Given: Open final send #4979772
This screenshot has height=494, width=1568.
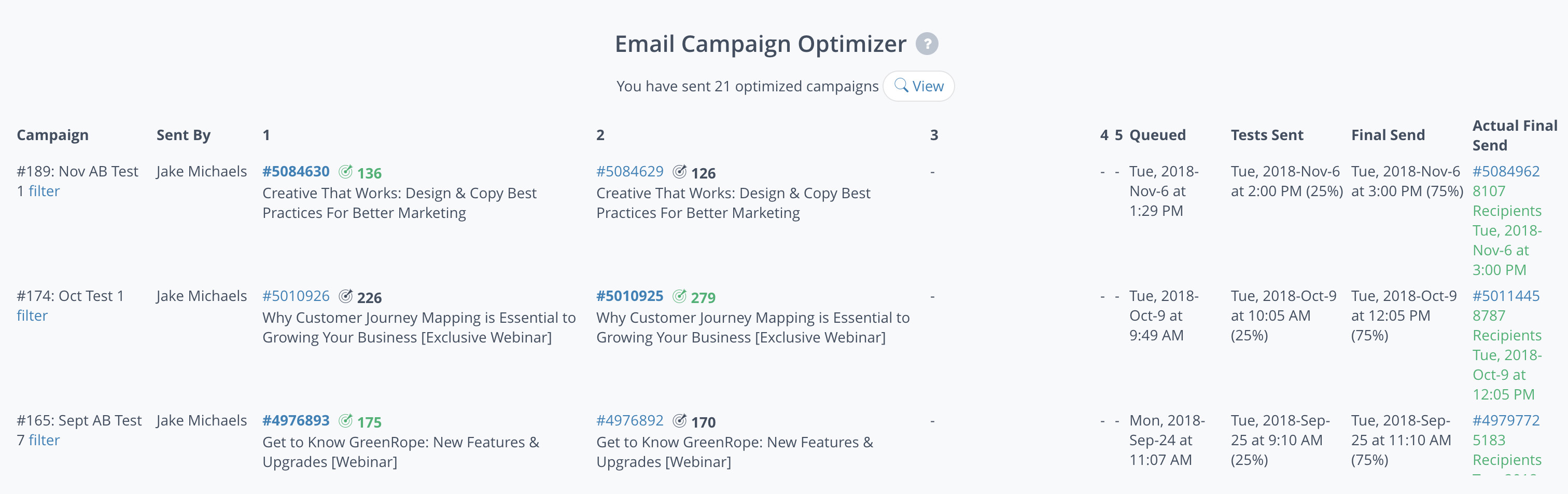Looking at the screenshot, I should 1506,421.
